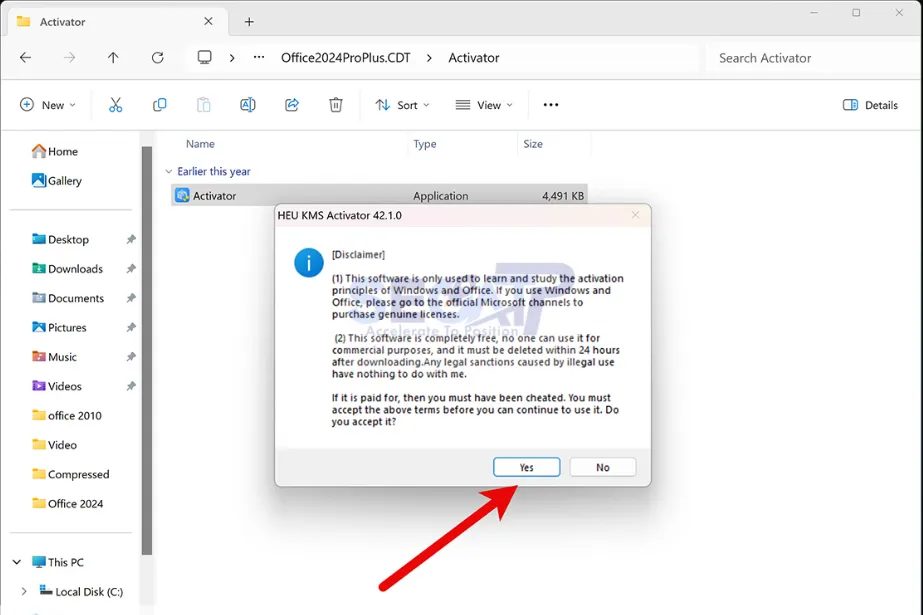
Task: Decline the disclaimer by clicking No
Action: [x=602, y=466]
